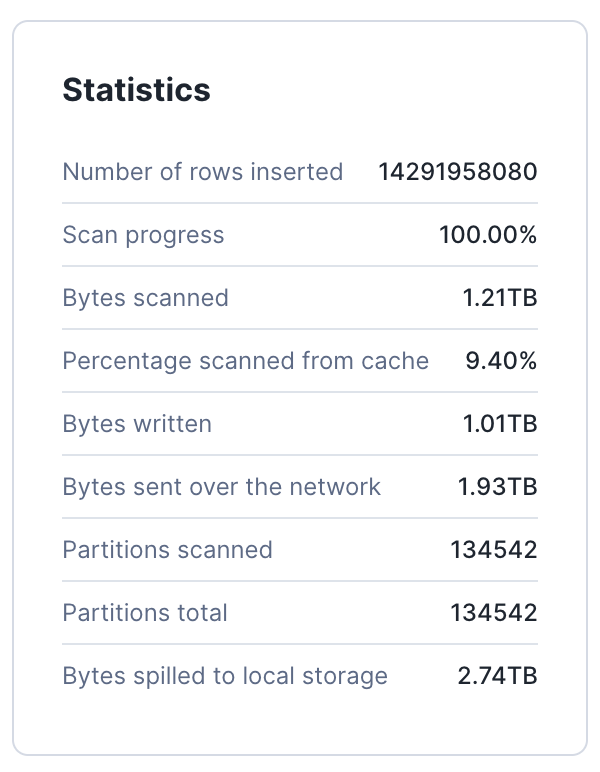This screenshot has height=772, width=600.
Task: Click the 'Partitions scanned' label
Action: point(167,550)
